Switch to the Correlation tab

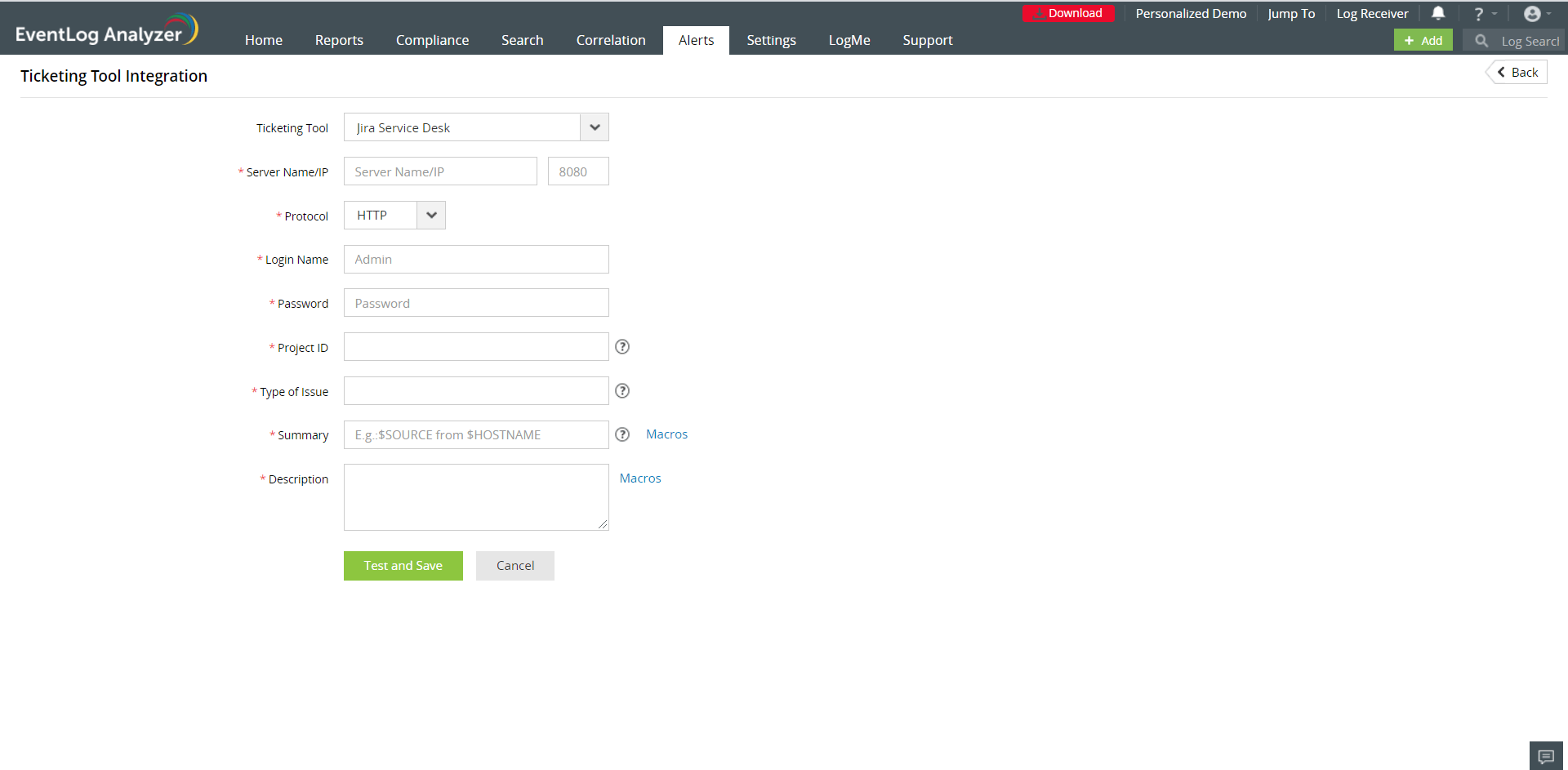(611, 40)
